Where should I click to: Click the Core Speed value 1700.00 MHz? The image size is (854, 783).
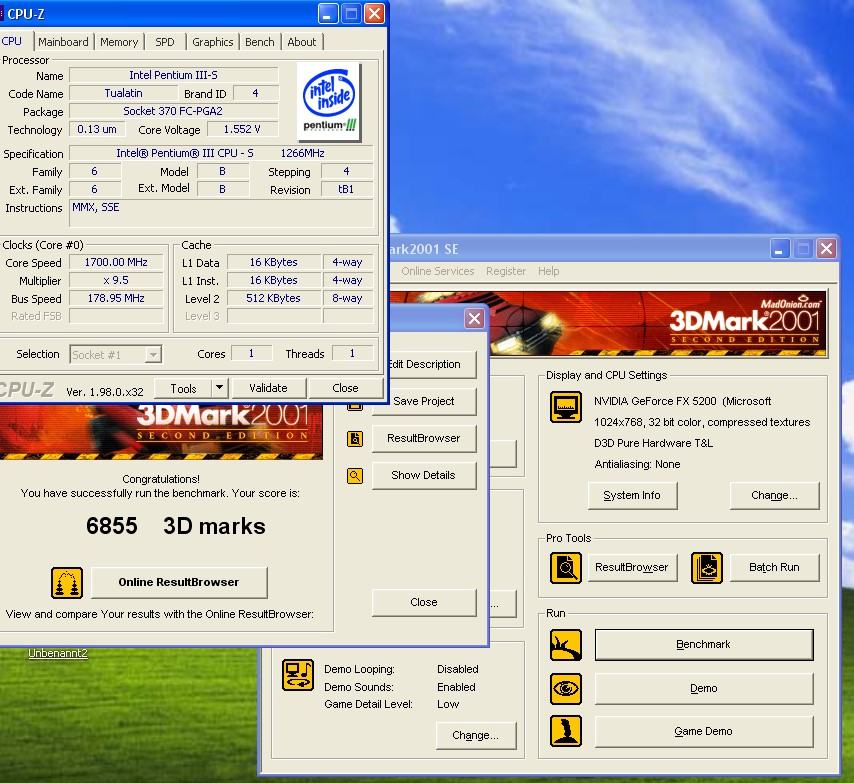coord(116,262)
